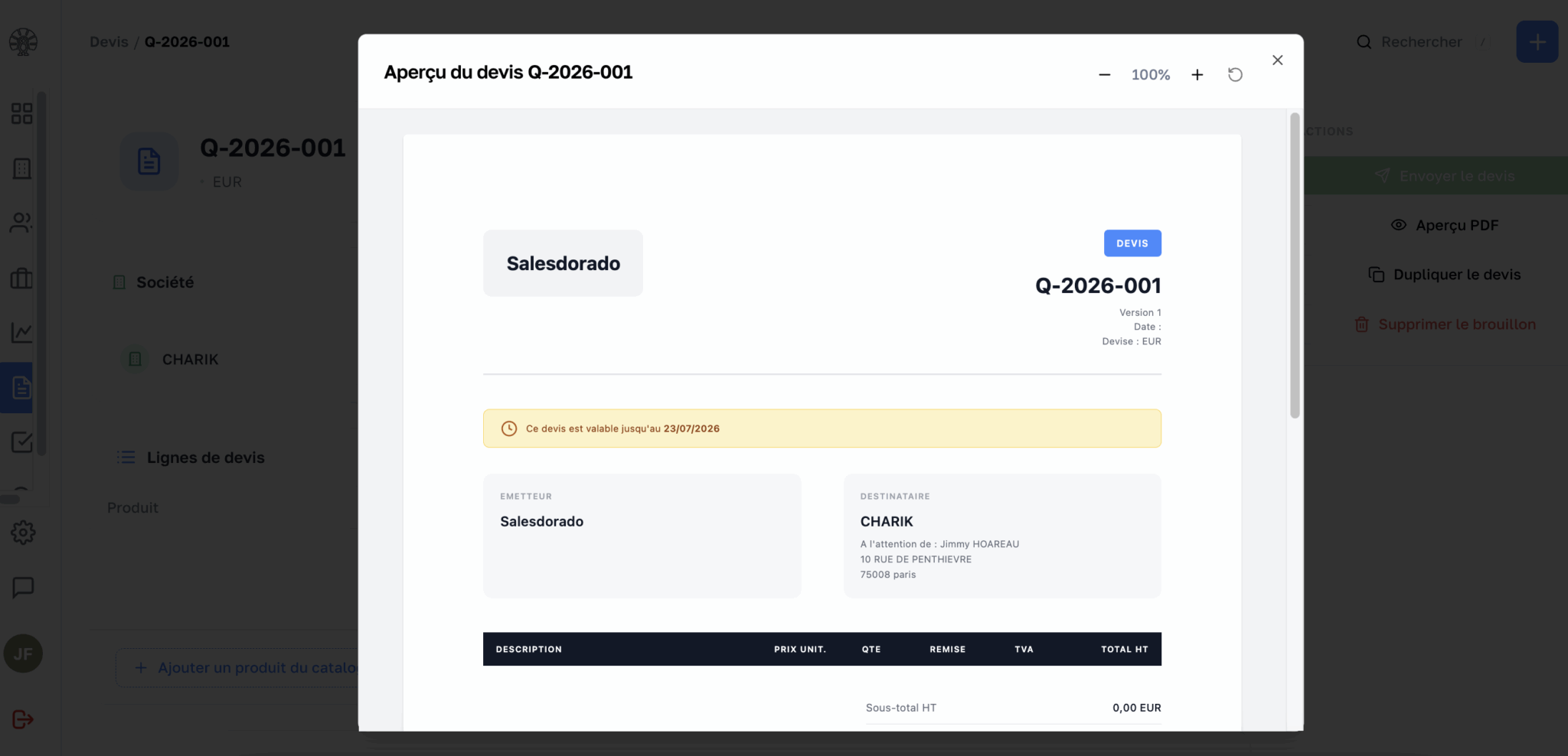Click the REMISE column header
The width and height of the screenshot is (1568, 756).
tap(947, 649)
